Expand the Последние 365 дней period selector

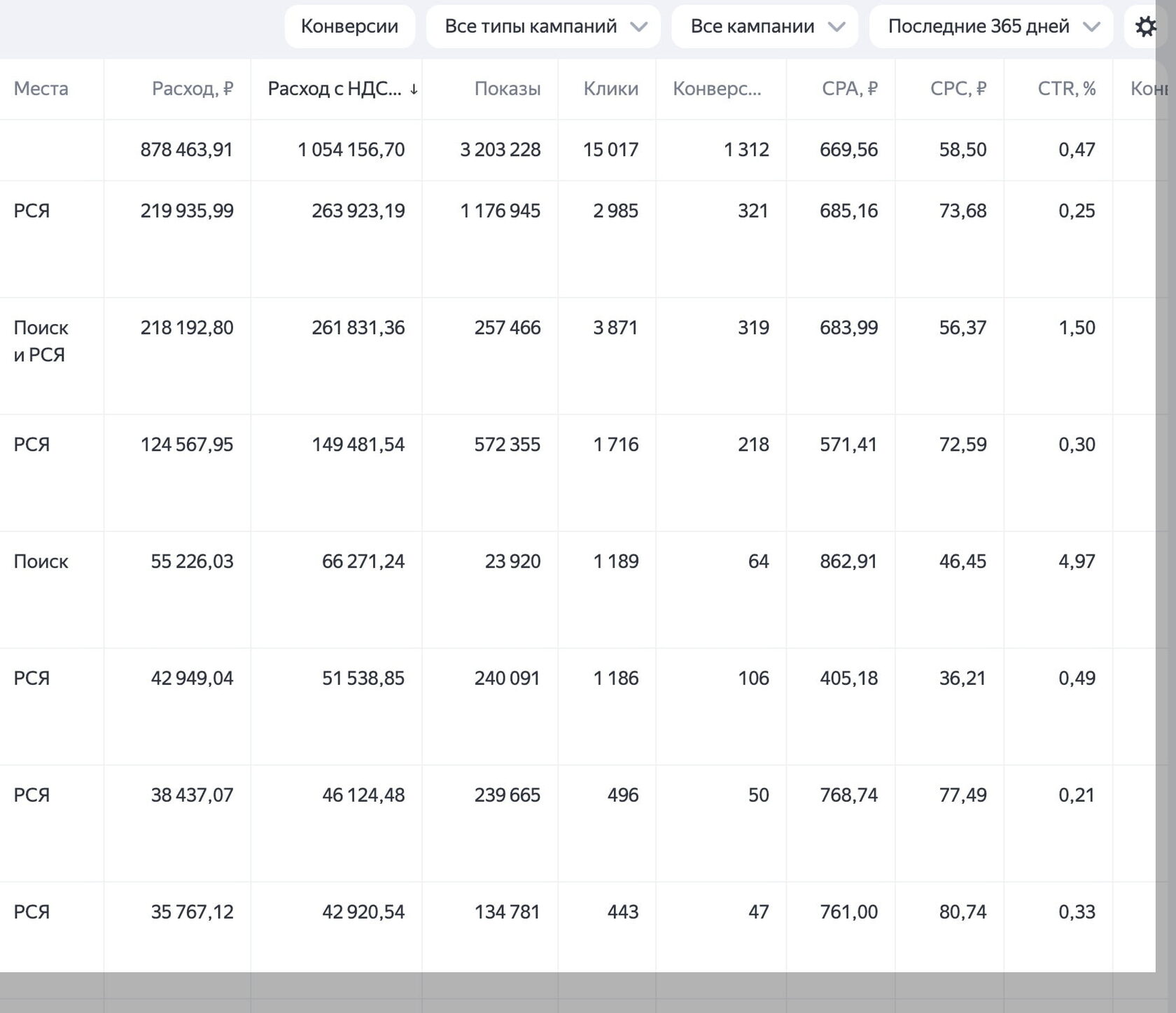point(991,27)
